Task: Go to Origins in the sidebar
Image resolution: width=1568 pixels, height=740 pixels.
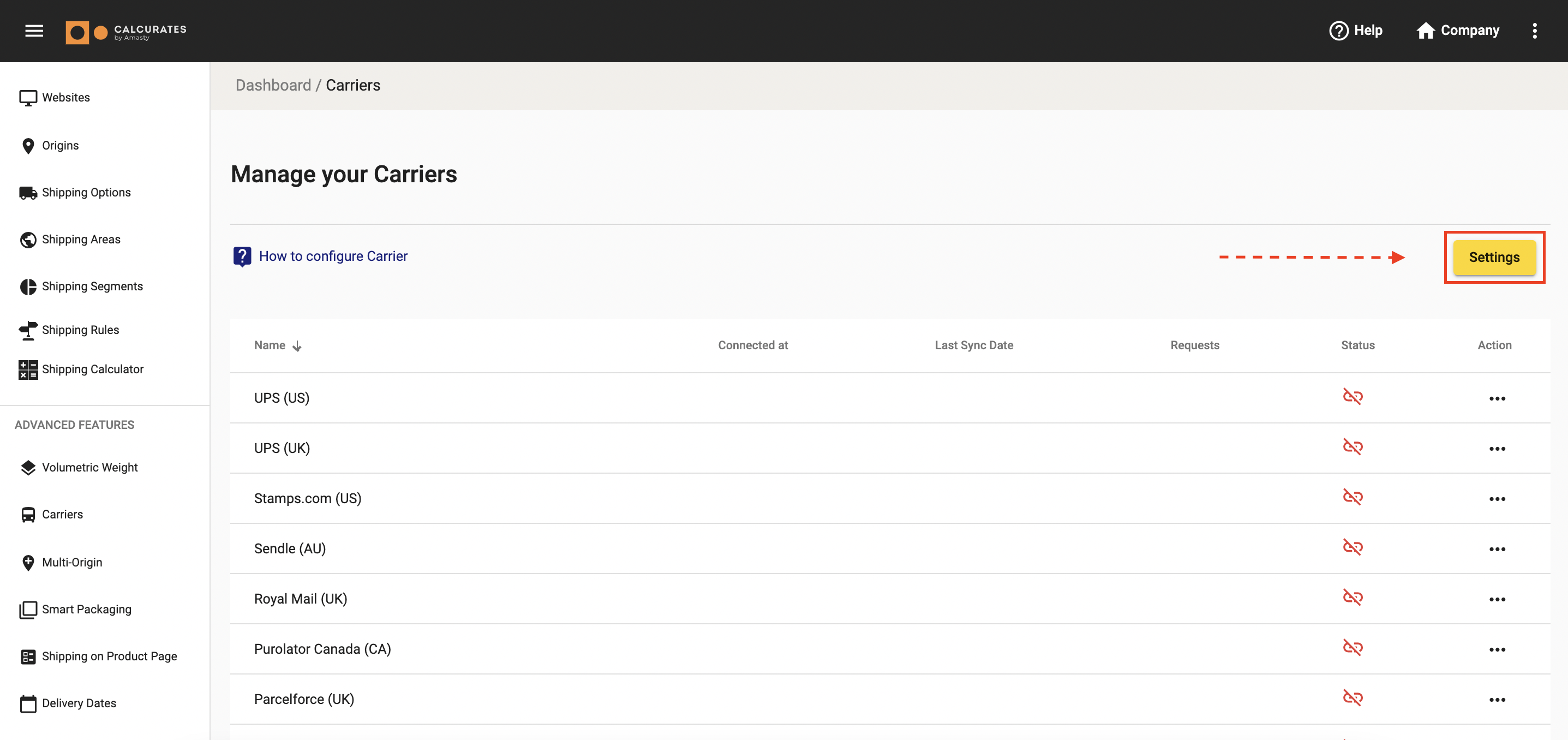Action: click(60, 146)
